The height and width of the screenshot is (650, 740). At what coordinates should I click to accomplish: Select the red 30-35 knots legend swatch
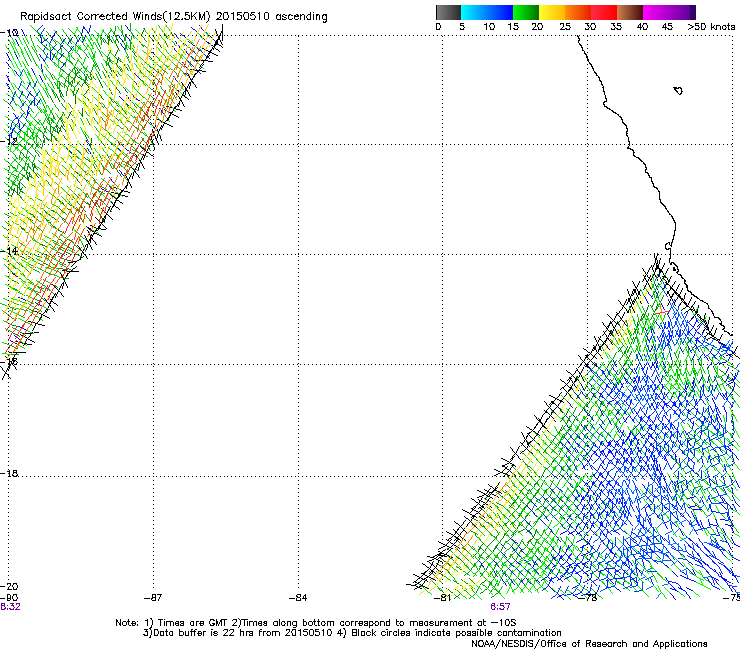point(604,12)
